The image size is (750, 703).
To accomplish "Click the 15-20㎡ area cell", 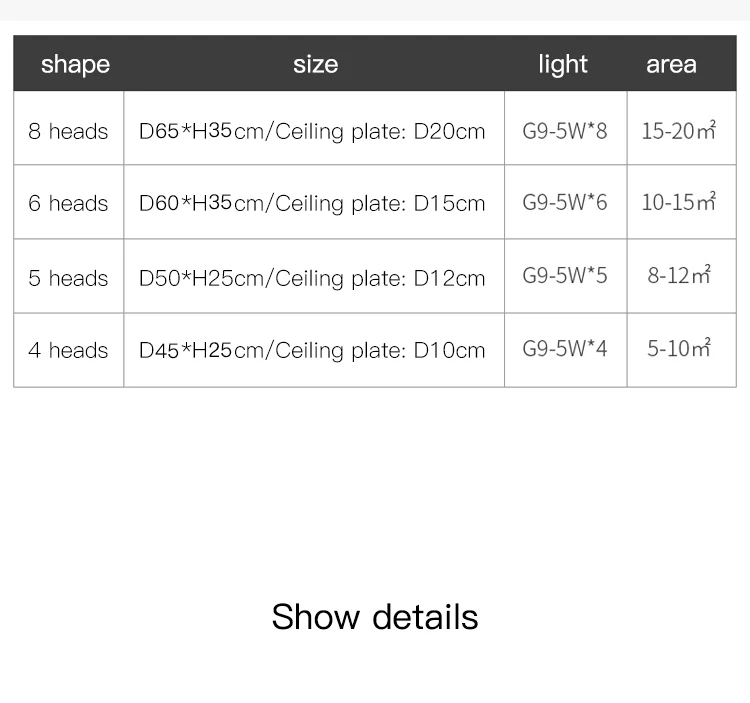I will [679, 130].
